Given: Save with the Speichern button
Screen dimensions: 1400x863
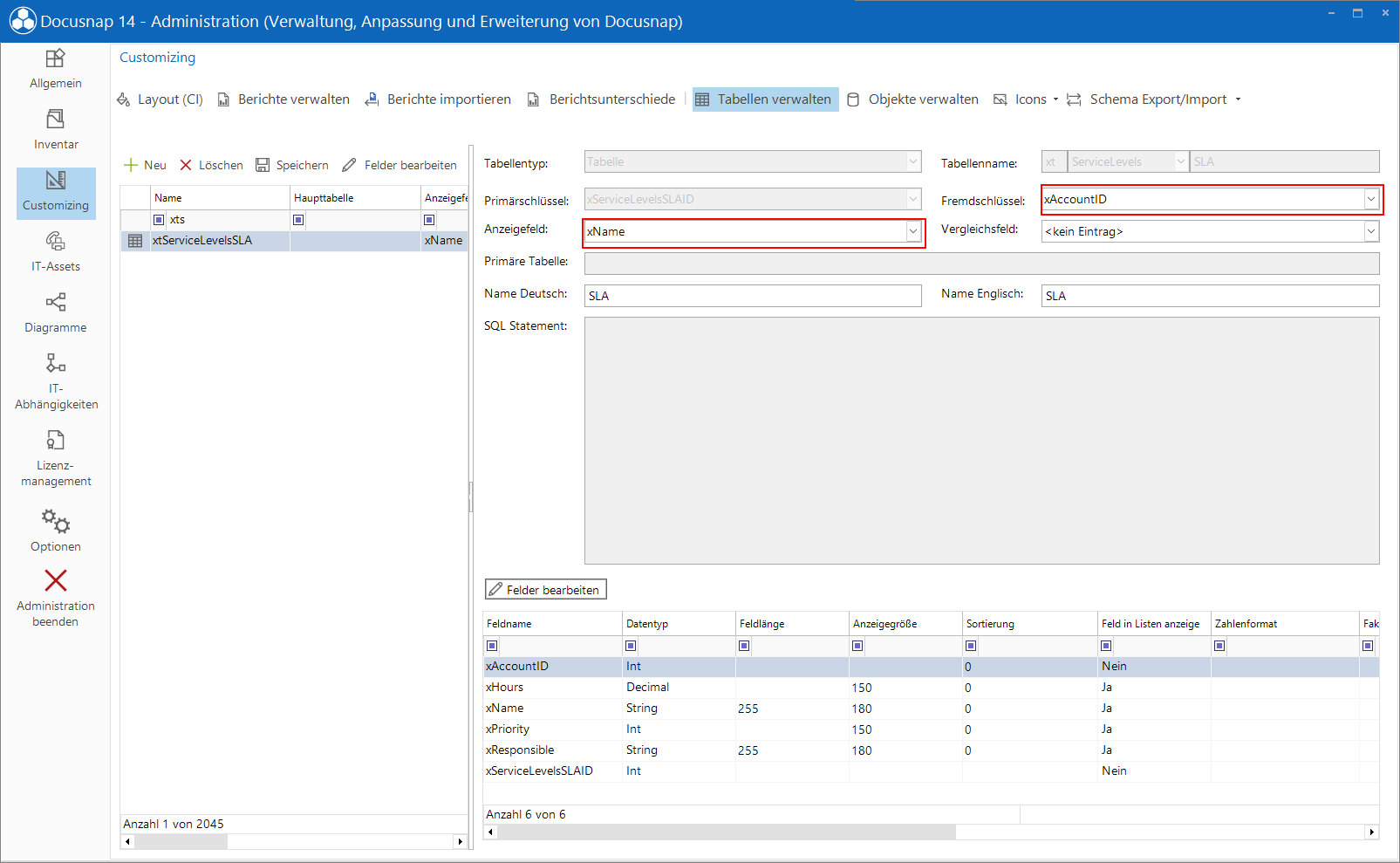Looking at the screenshot, I should point(292,165).
